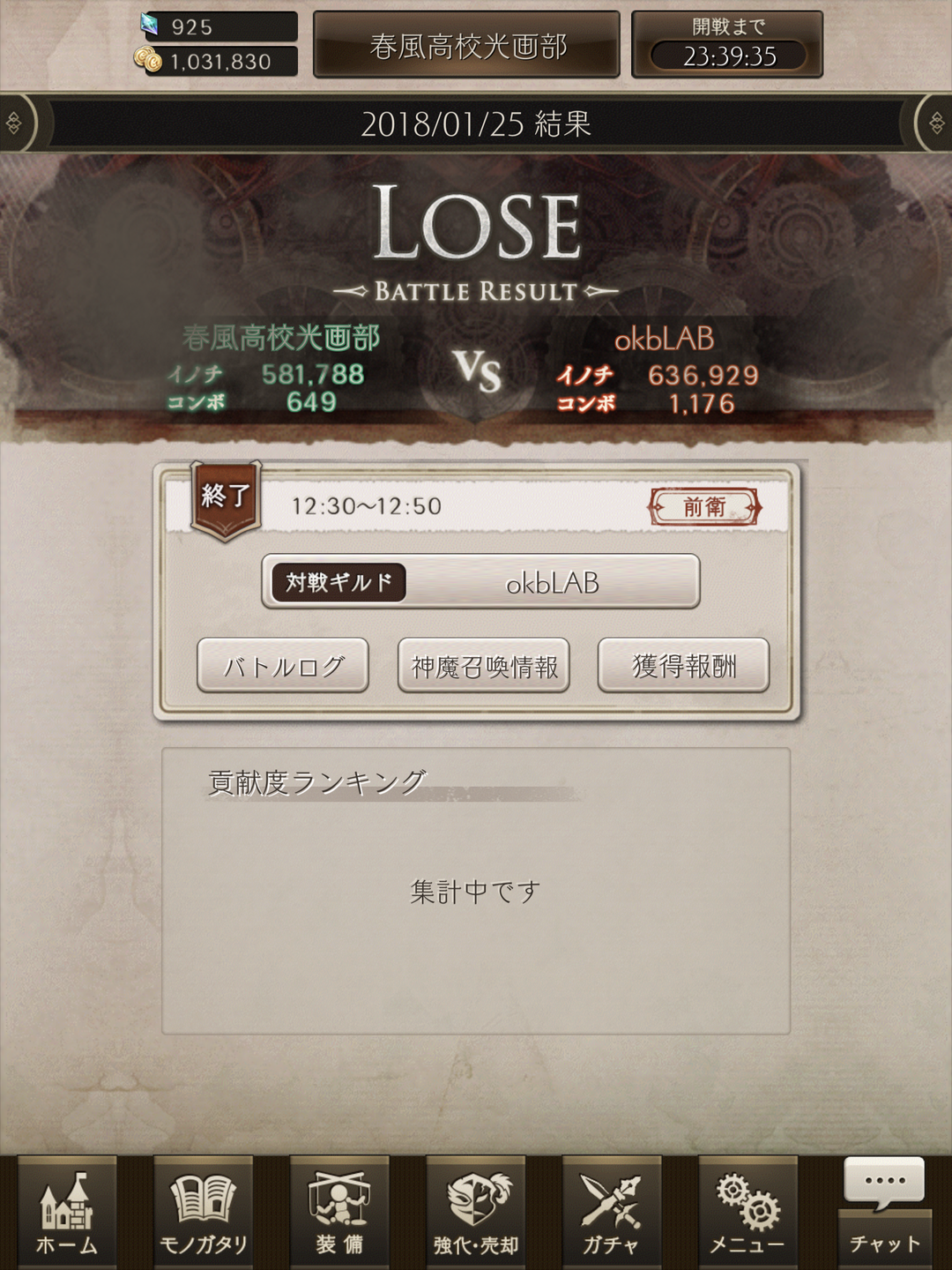Open opponent guild okbLAB details
Viewport: 952px width, 1270px height.
pyautogui.click(x=481, y=582)
